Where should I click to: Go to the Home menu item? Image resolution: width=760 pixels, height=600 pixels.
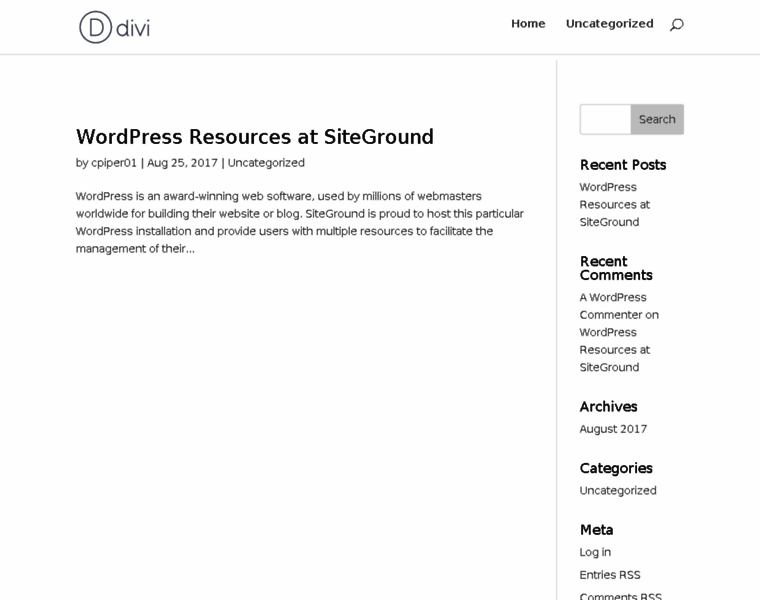(x=528, y=24)
